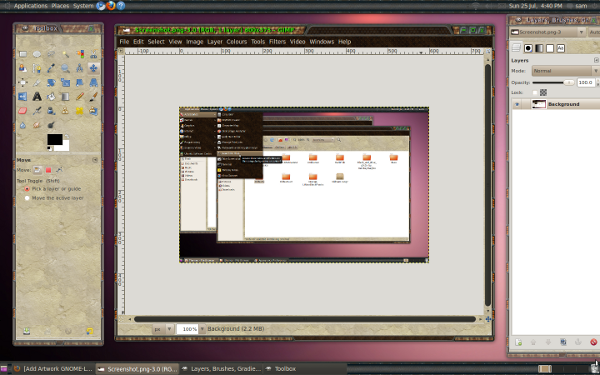This screenshot has width=600, height=375.
Task: Select the Foreground Select tool
Action: 23,68
